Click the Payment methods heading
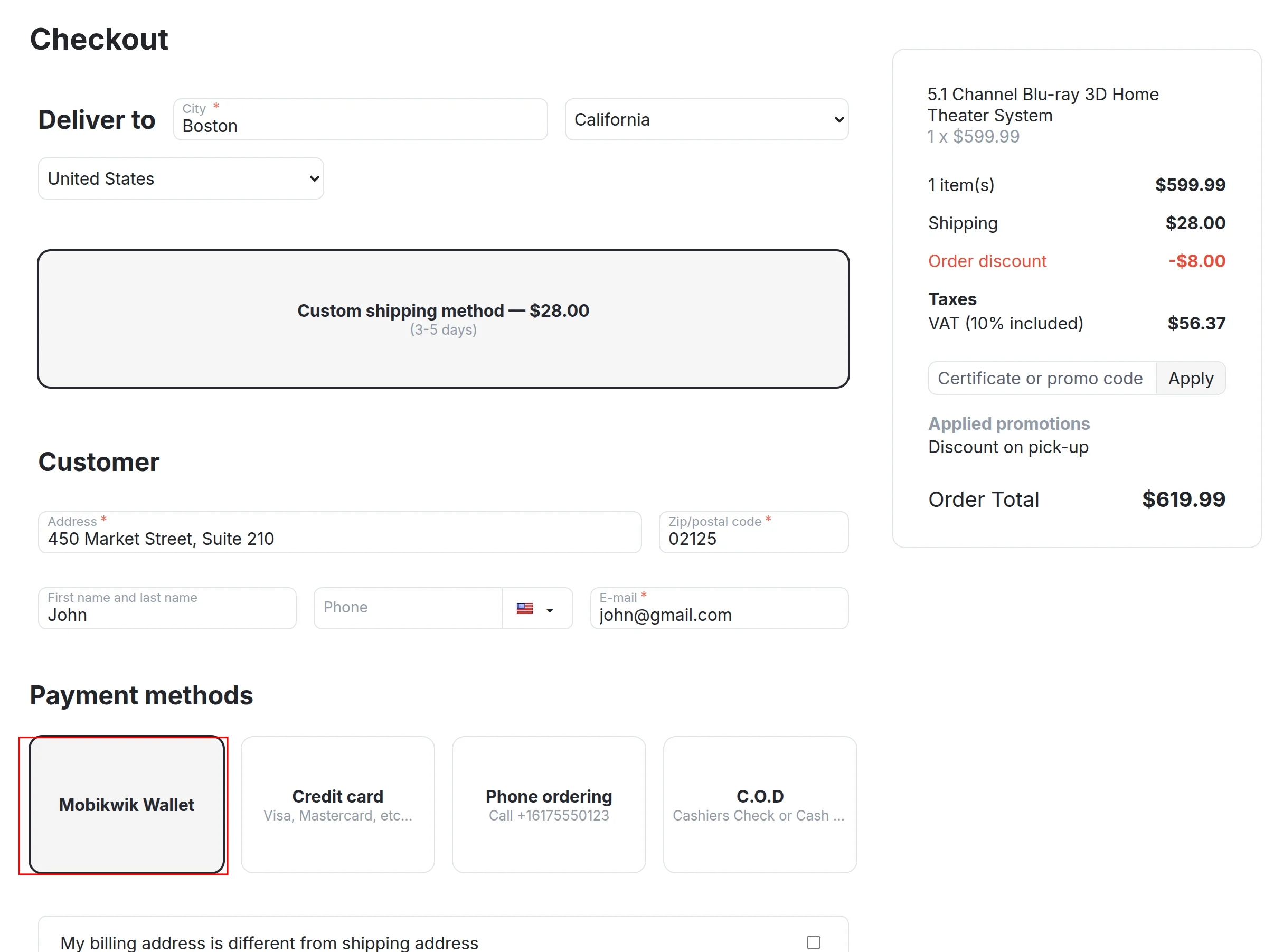The height and width of the screenshot is (952, 1283). pos(141,695)
